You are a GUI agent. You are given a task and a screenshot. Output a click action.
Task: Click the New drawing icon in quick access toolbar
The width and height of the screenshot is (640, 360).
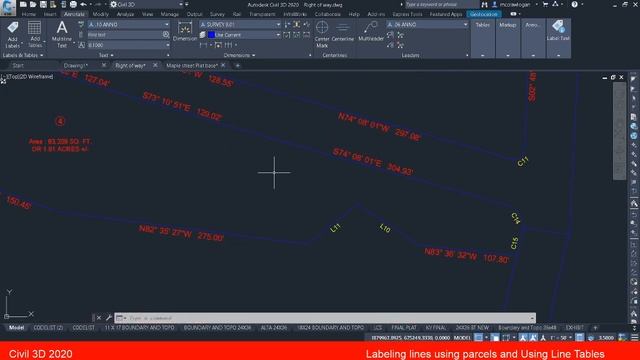[x=23, y=4]
